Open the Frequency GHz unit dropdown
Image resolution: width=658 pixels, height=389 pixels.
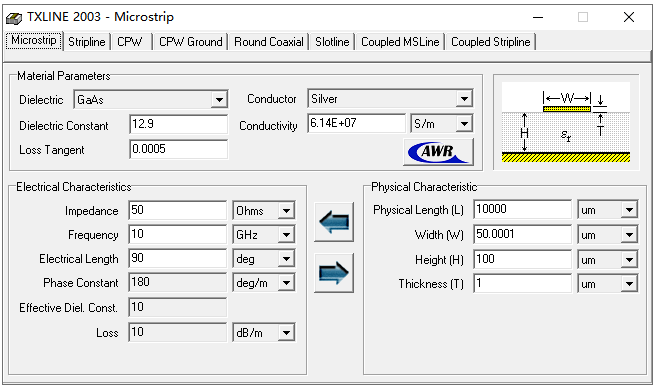[287, 235]
